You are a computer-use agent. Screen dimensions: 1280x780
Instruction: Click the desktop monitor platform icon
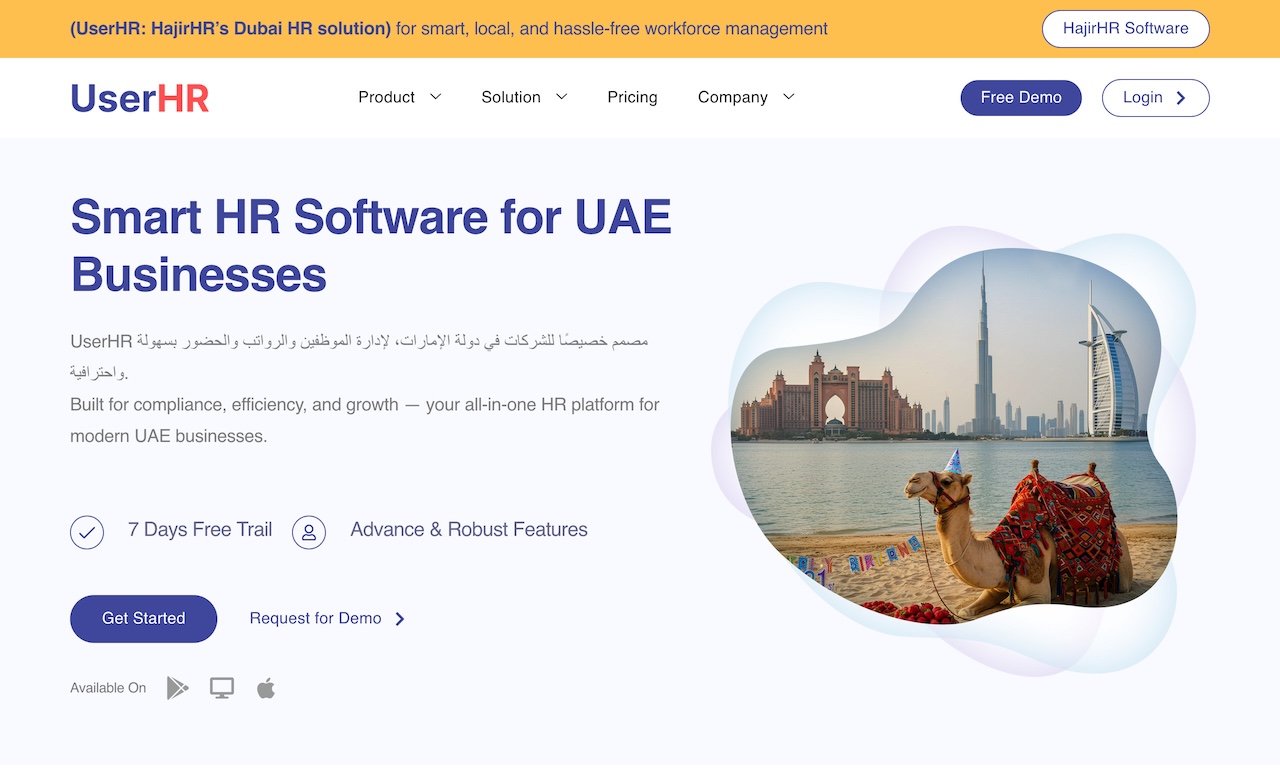click(x=222, y=688)
